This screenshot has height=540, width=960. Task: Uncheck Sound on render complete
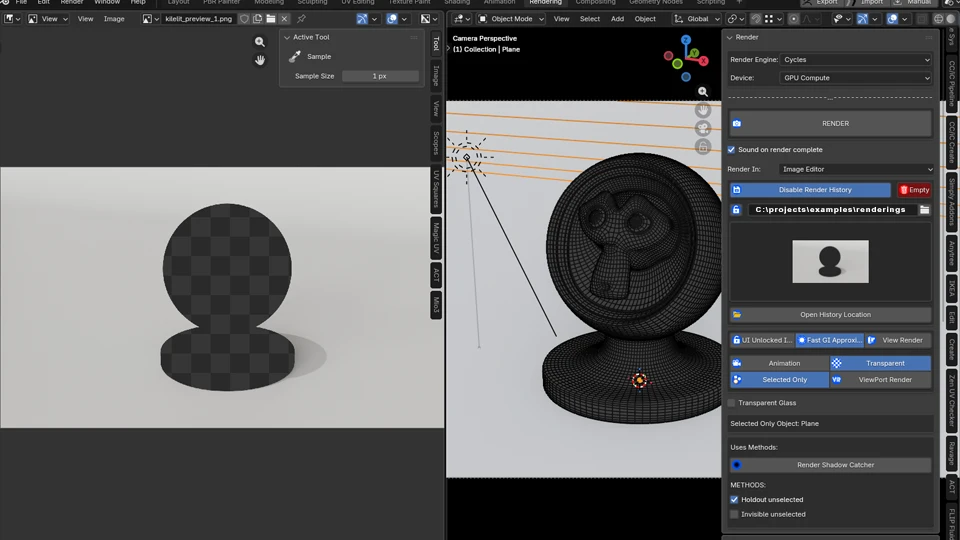732,150
